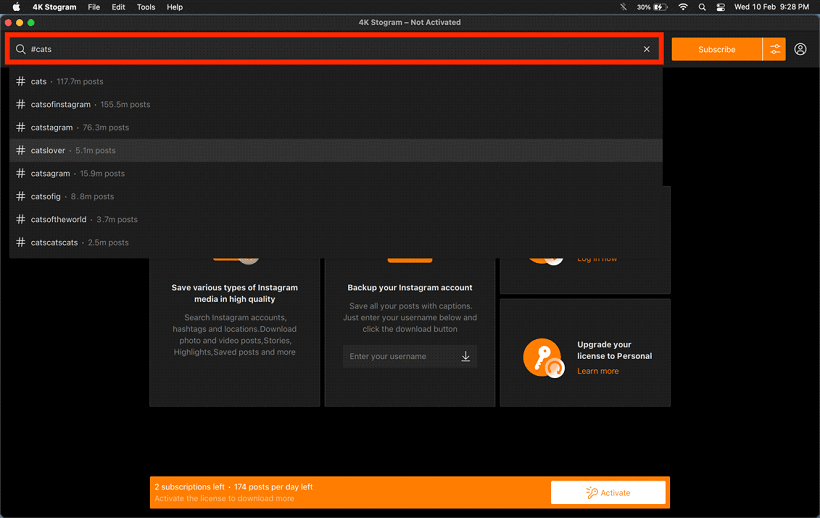
Task: Open Control Center icon in menu bar
Action: (x=721, y=7)
